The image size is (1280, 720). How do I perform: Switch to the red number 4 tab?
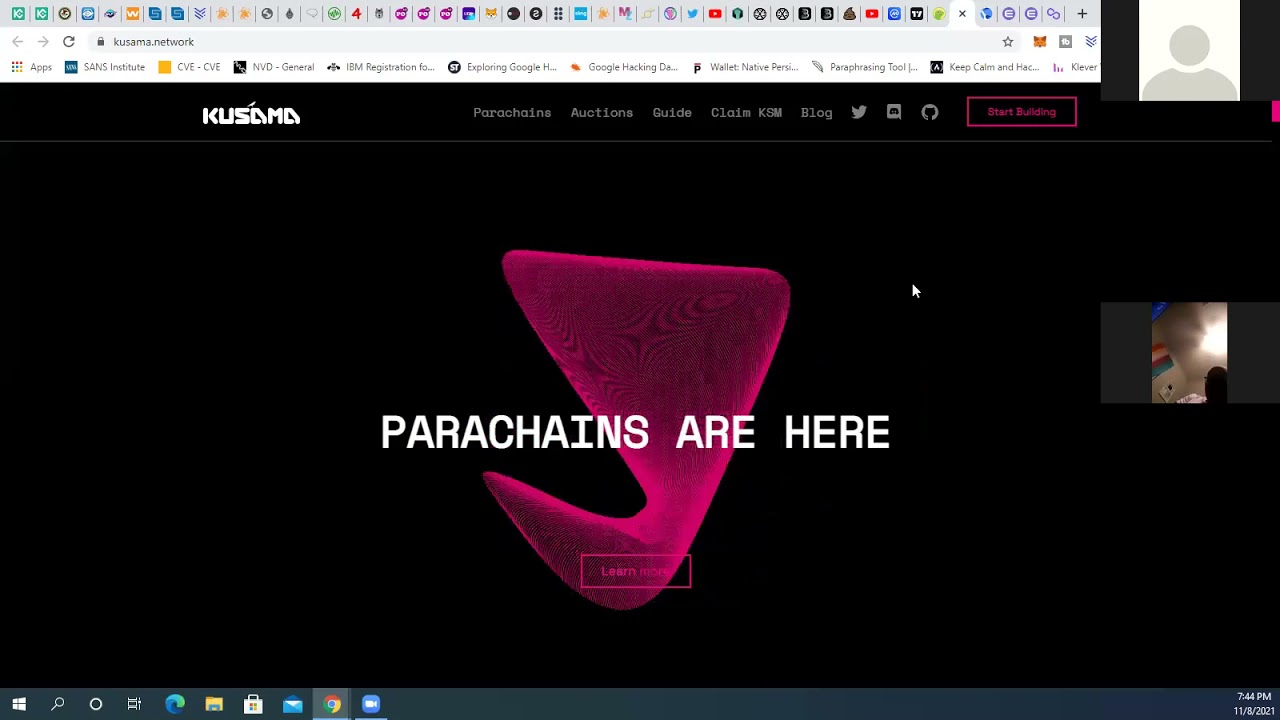pyautogui.click(x=356, y=14)
